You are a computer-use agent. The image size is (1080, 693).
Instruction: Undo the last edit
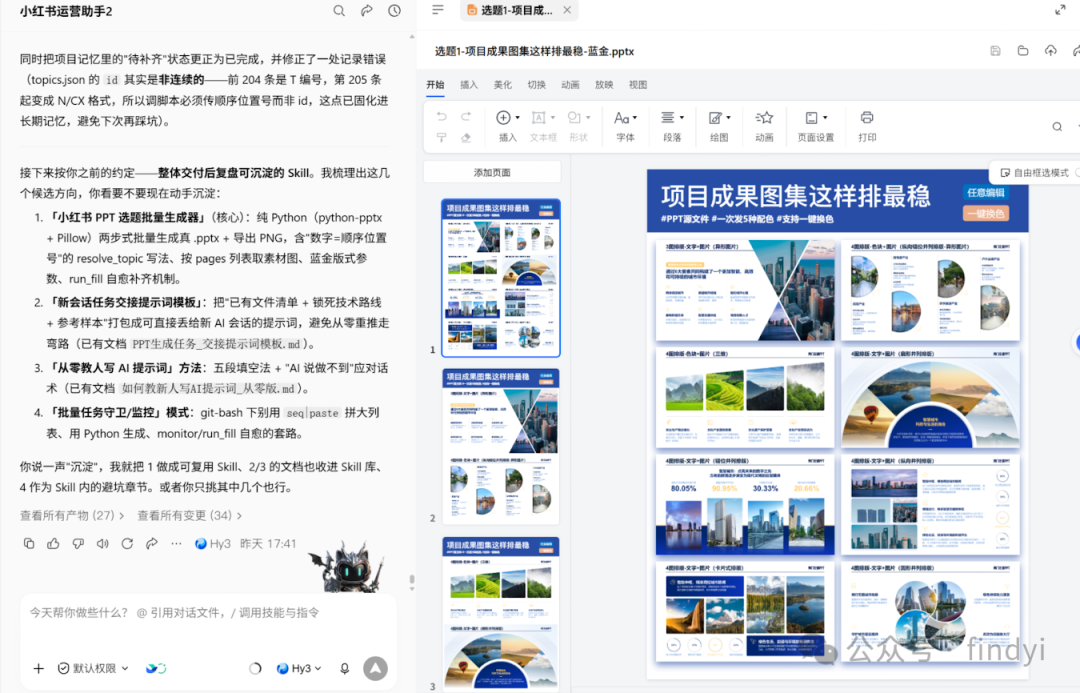coord(442,117)
